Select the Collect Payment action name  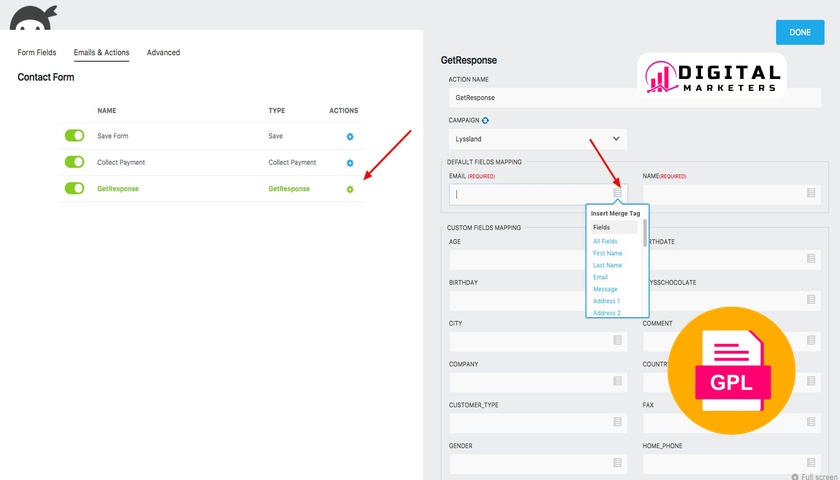(121, 162)
